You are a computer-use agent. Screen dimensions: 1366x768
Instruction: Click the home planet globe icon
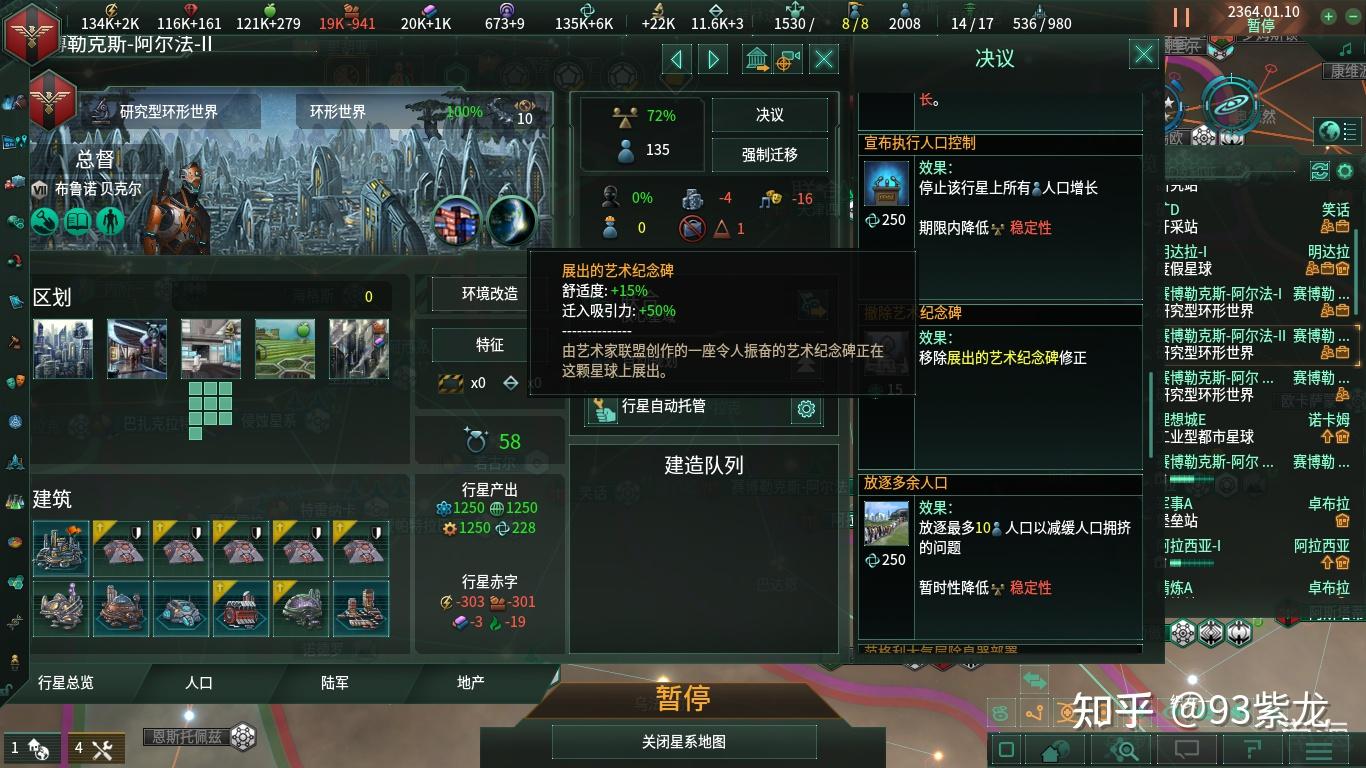pos(1056,749)
